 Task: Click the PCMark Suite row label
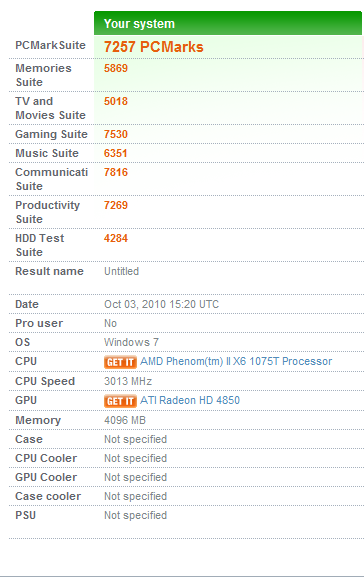click(x=50, y=45)
